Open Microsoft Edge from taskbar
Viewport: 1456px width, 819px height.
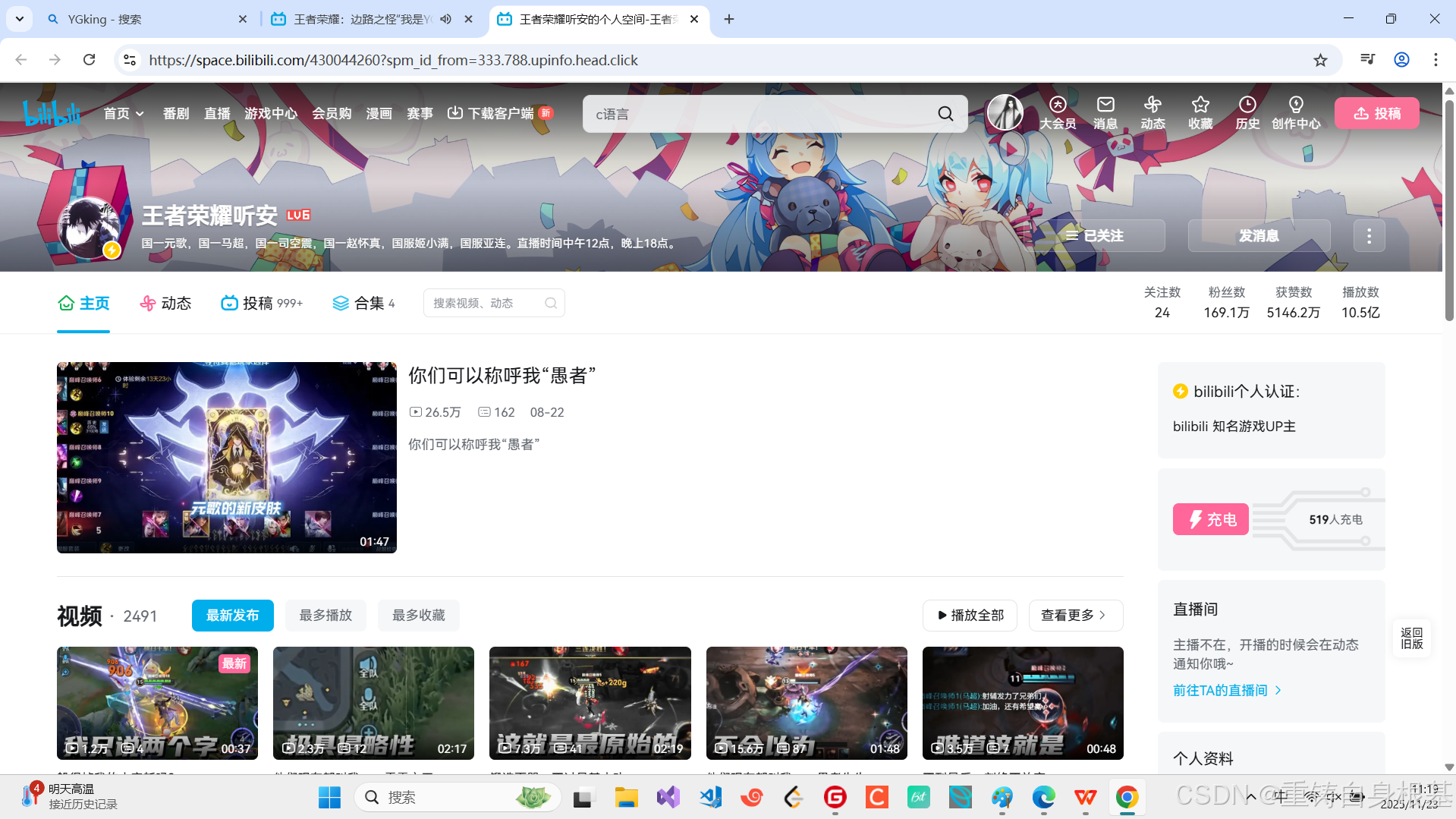click(x=1044, y=797)
